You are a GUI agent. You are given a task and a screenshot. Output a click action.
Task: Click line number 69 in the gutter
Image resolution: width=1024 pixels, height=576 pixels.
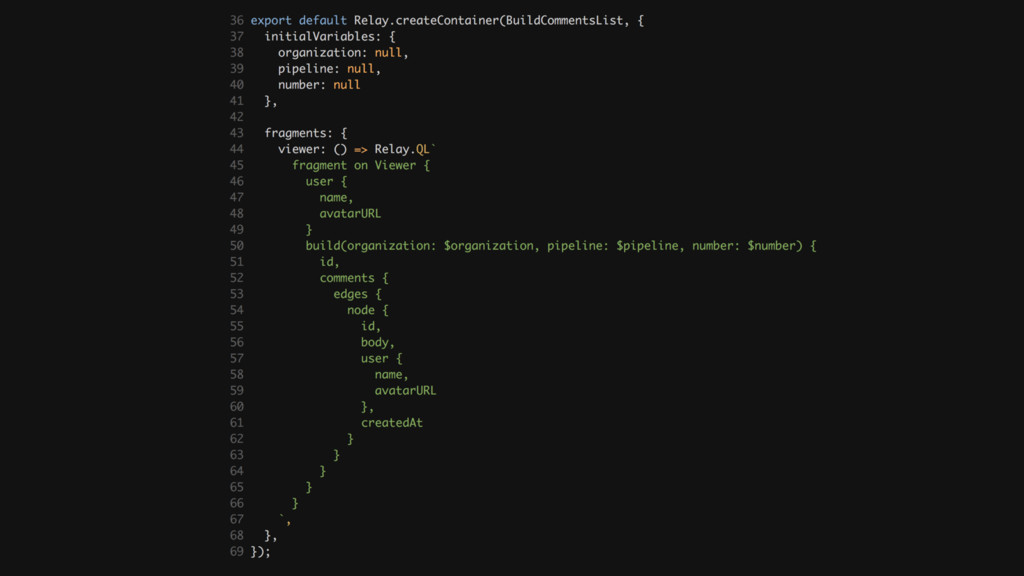tap(236, 552)
